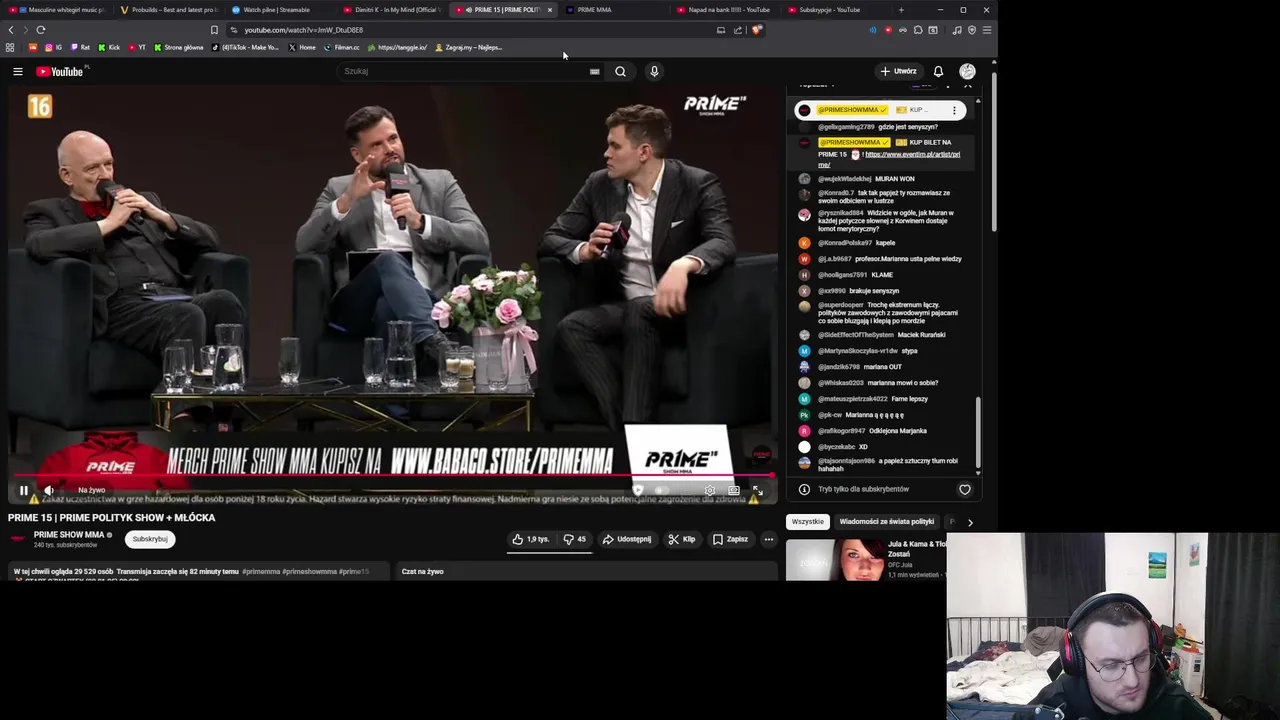This screenshot has width=1280, height=720.
Task: Bookmark this page from address bar
Action: pos(213,30)
